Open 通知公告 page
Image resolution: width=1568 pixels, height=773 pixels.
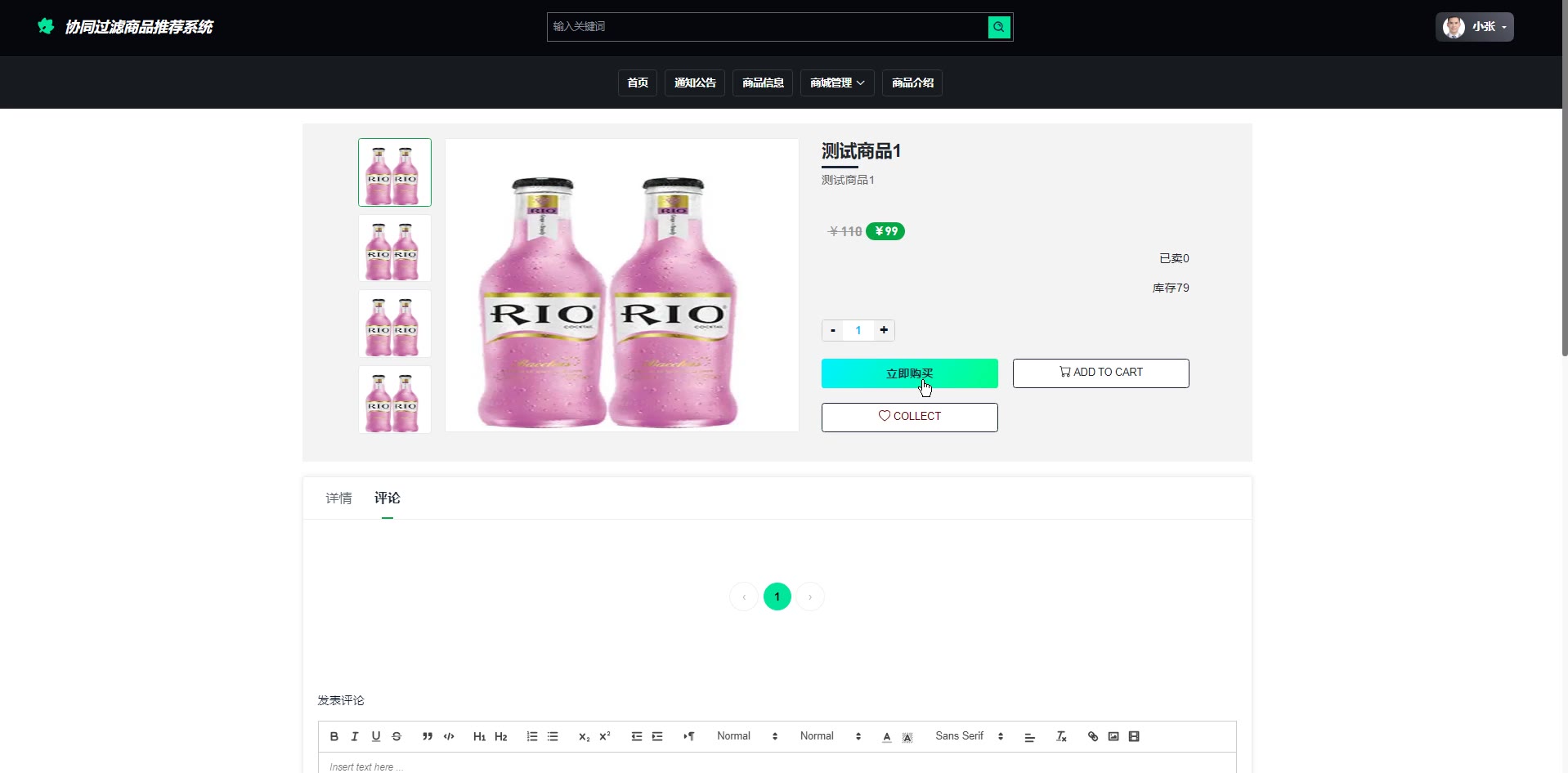click(x=695, y=83)
